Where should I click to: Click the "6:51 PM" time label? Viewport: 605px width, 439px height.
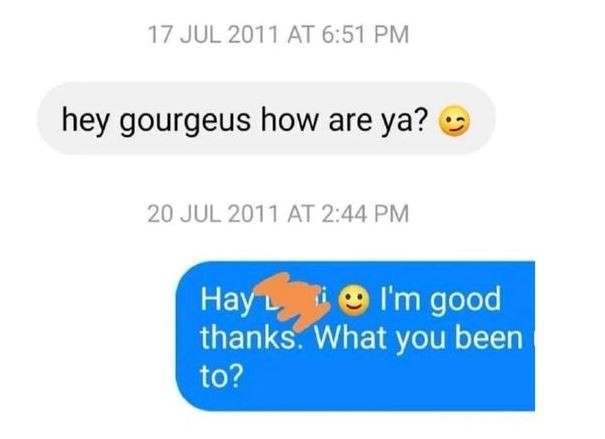(364, 34)
